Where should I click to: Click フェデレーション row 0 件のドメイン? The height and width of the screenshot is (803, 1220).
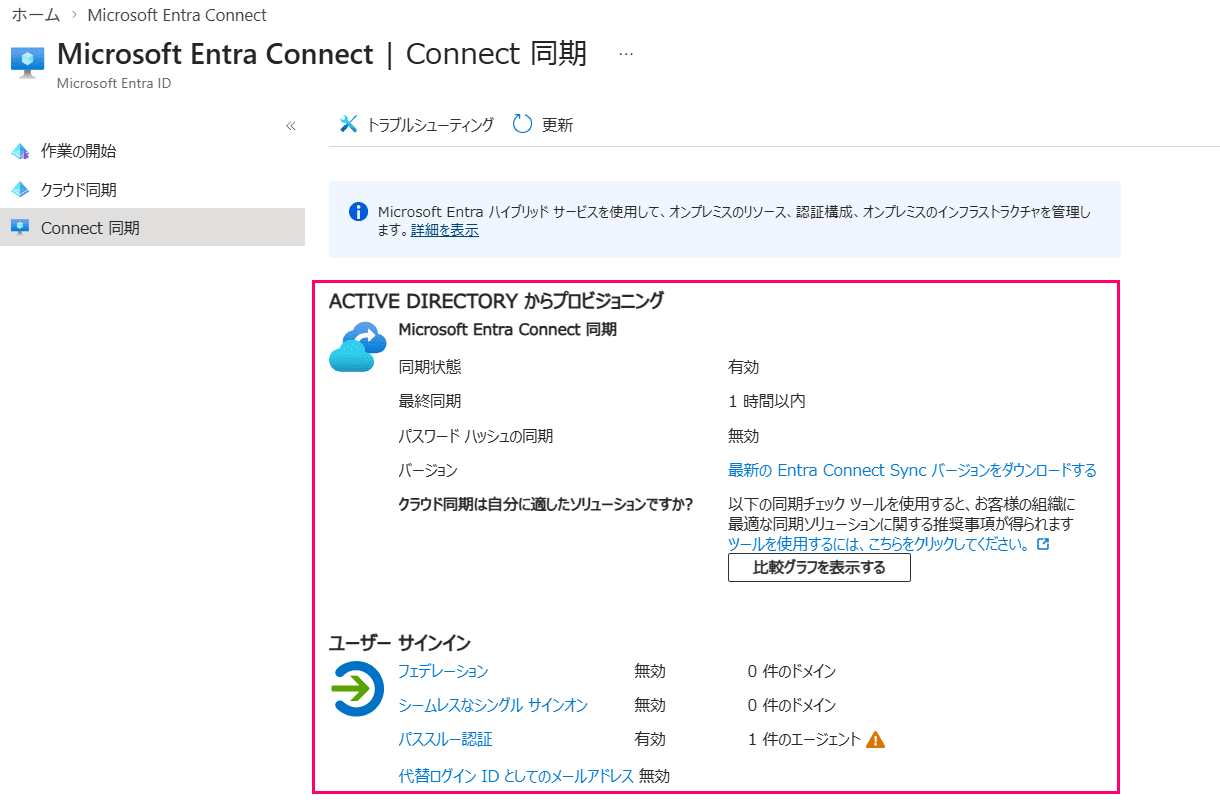(x=792, y=671)
